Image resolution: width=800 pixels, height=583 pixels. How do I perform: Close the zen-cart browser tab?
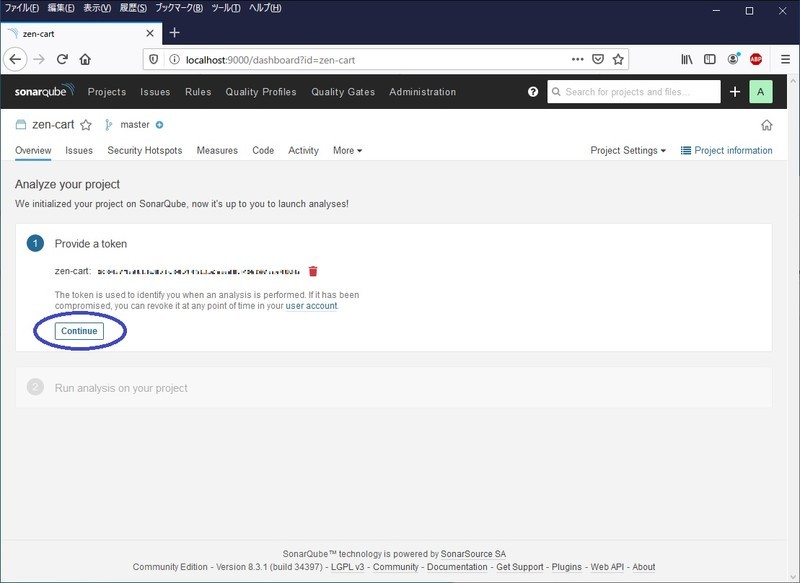pyautogui.click(x=150, y=33)
